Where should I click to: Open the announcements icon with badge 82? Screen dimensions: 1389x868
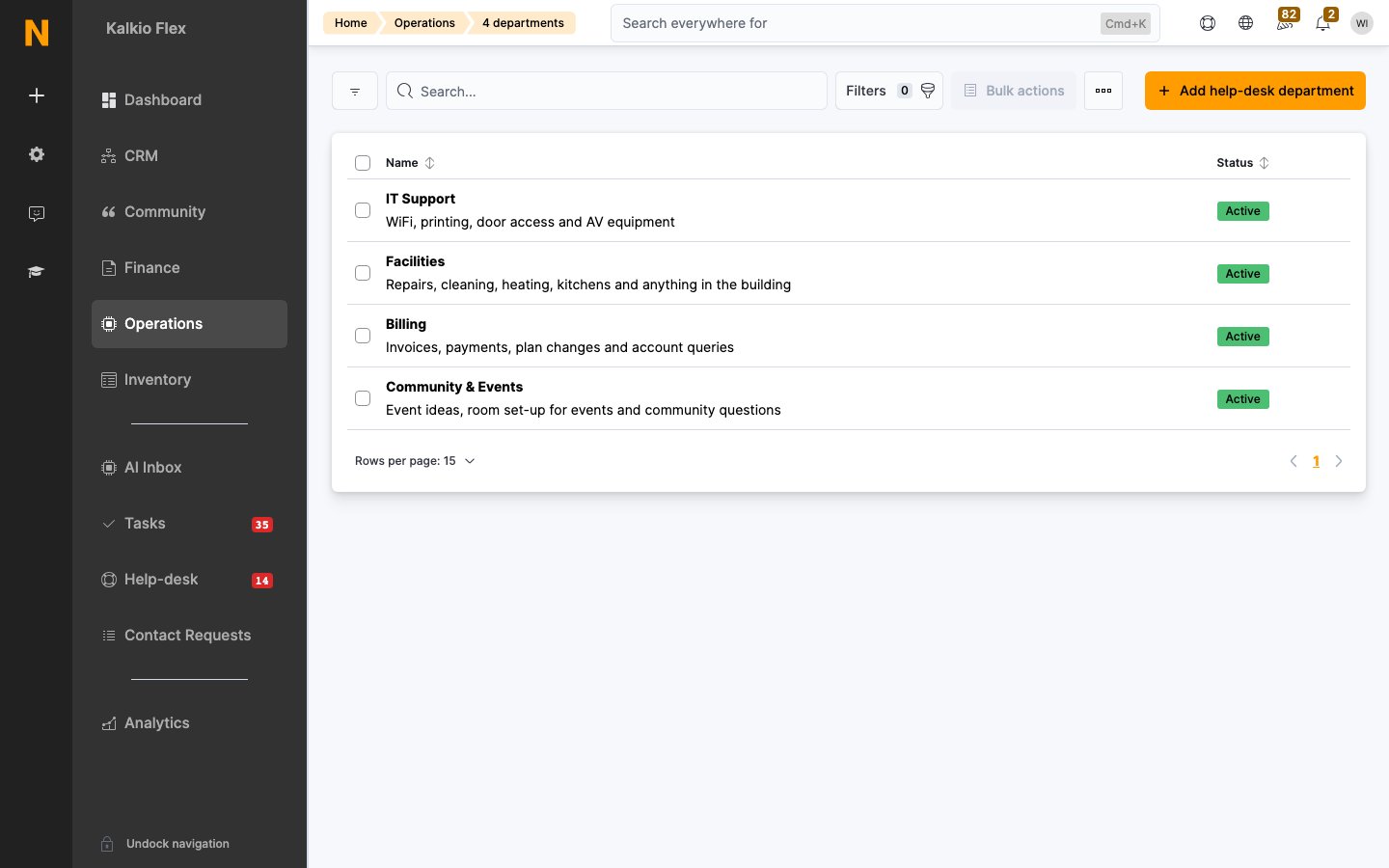click(1285, 21)
